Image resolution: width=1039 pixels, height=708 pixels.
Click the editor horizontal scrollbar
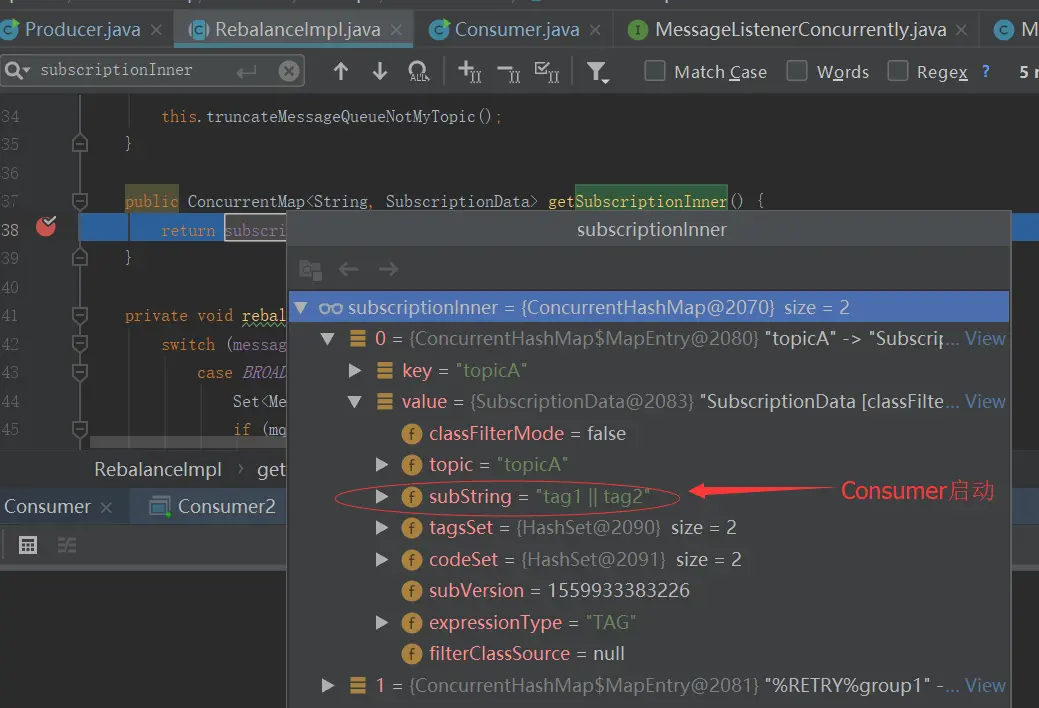tap(188, 442)
